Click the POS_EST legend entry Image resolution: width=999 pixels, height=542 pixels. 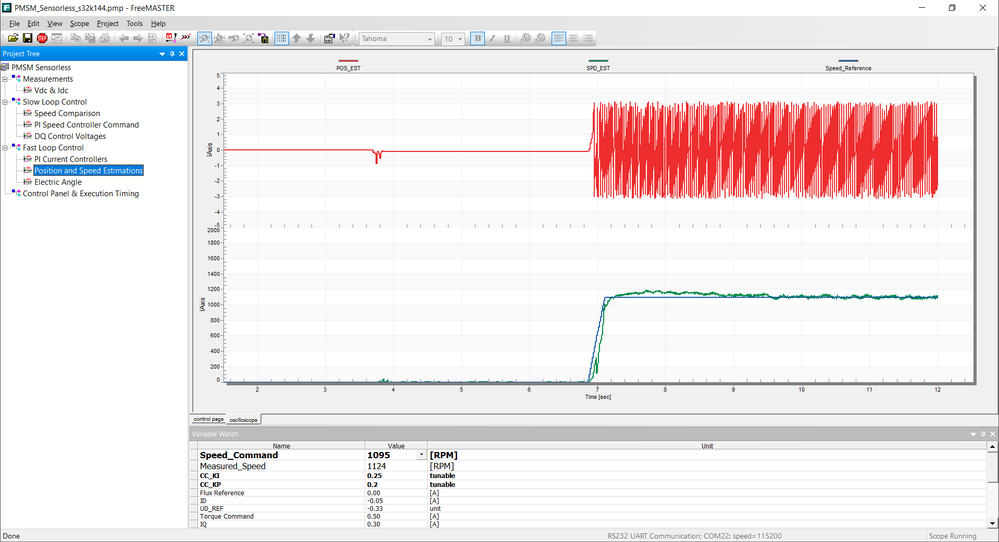pos(349,65)
